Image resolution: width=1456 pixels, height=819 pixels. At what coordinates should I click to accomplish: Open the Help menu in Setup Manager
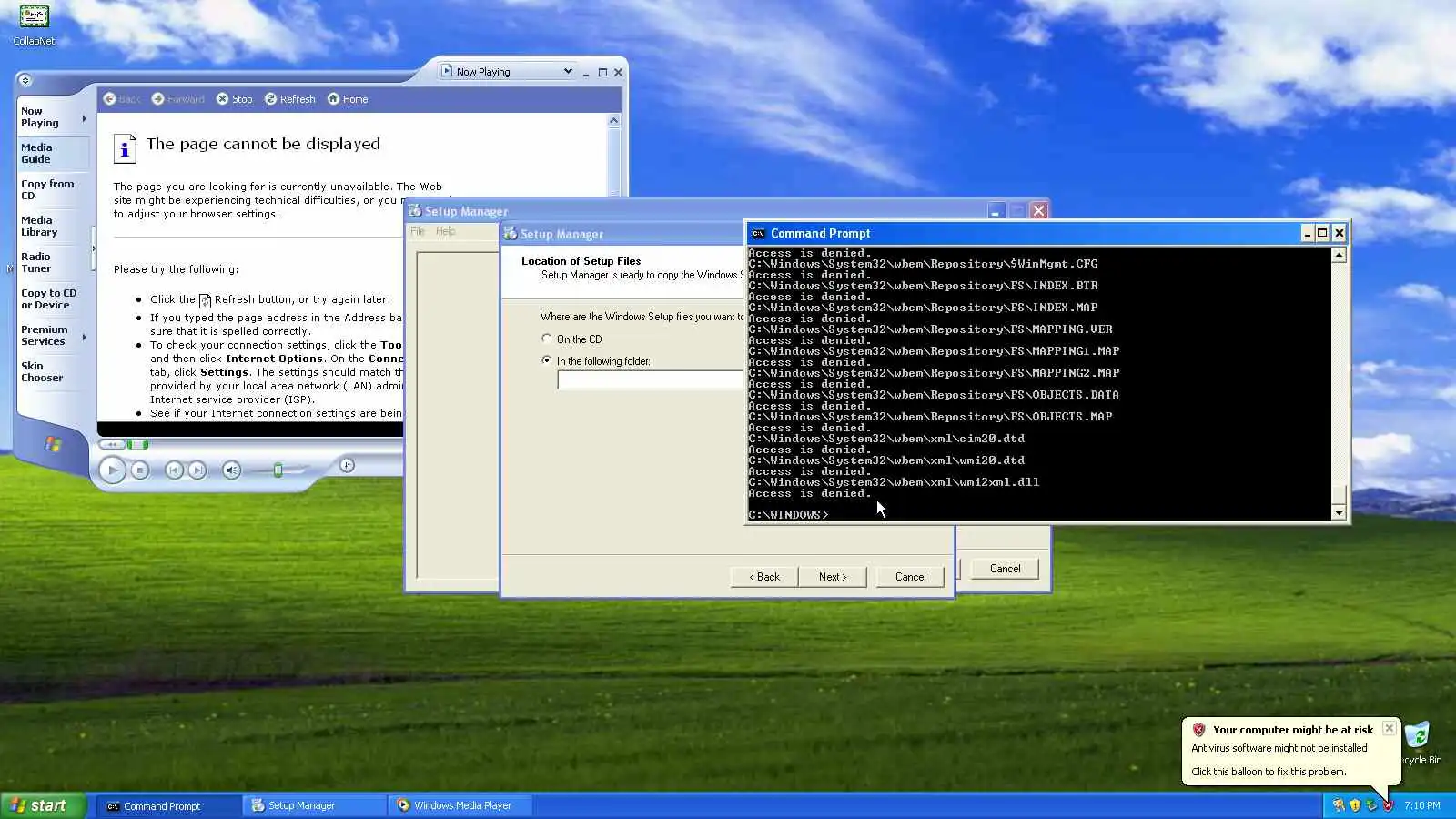(x=445, y=231)
